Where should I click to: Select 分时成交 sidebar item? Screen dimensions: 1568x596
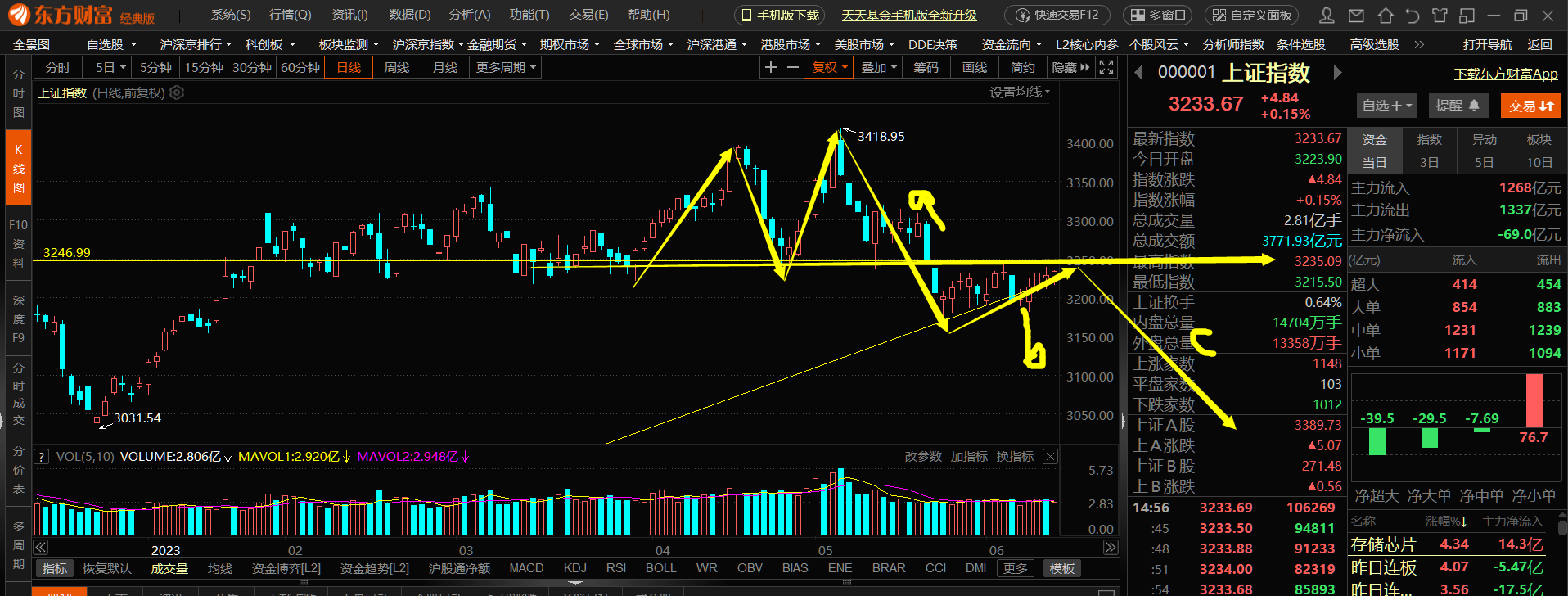18,394
